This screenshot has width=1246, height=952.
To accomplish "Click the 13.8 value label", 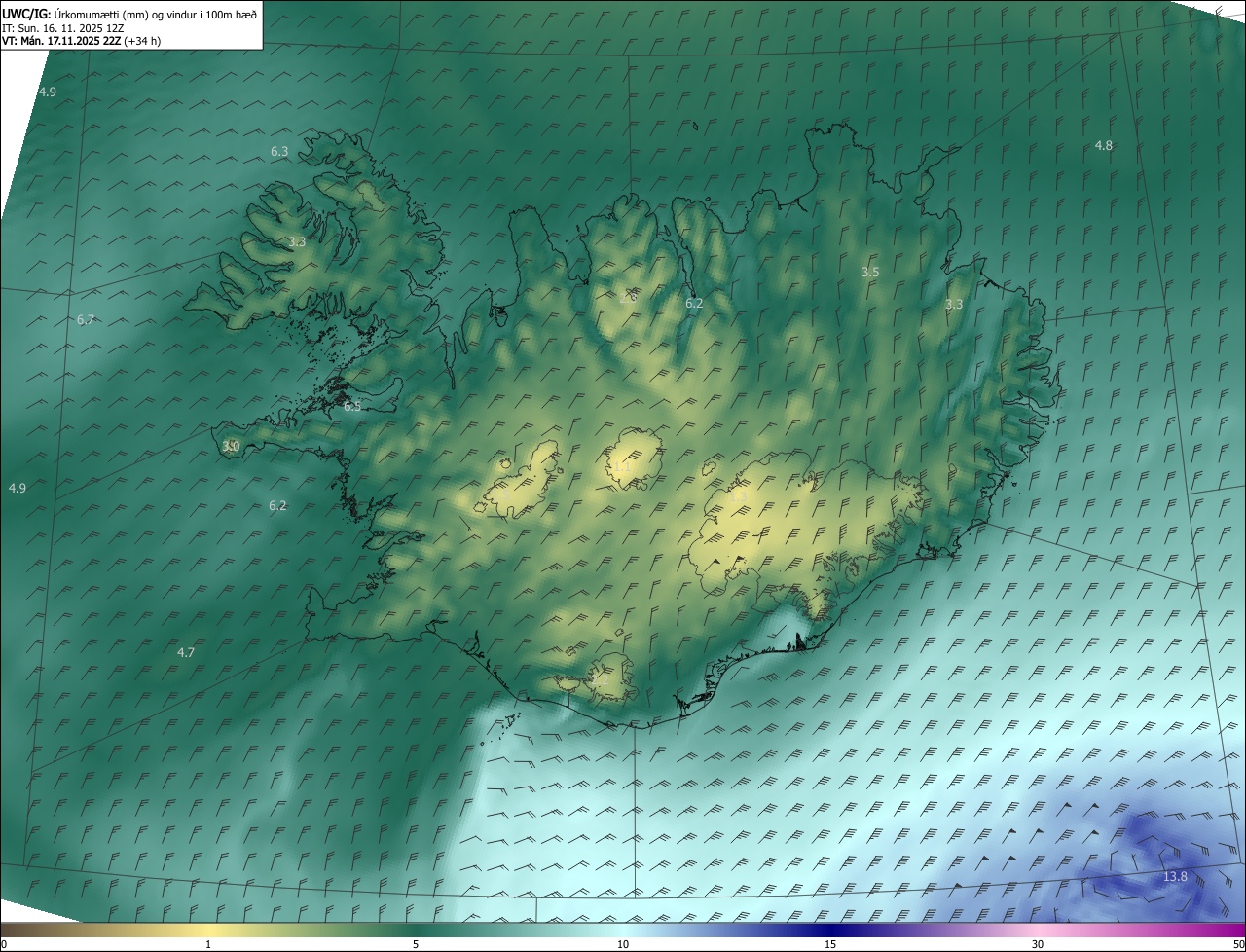I will pyautogui.click(x=1176, y=877).
